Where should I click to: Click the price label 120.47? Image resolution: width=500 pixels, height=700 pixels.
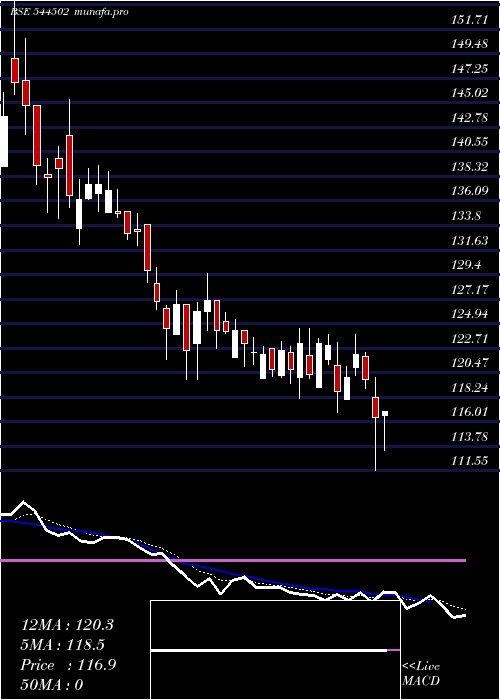point(470,363)
